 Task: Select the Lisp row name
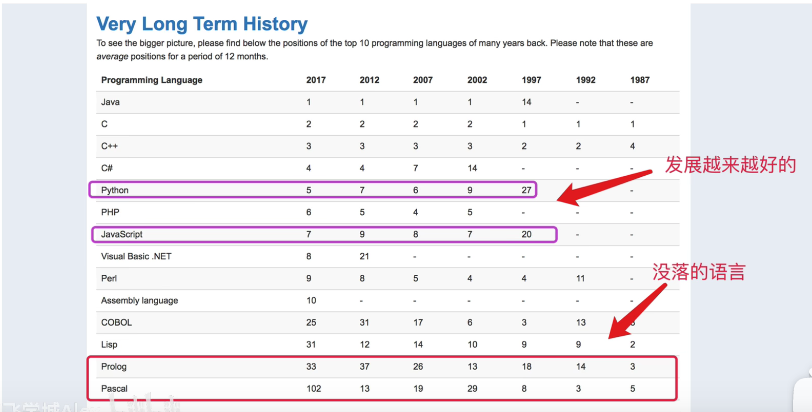[109, 345]
